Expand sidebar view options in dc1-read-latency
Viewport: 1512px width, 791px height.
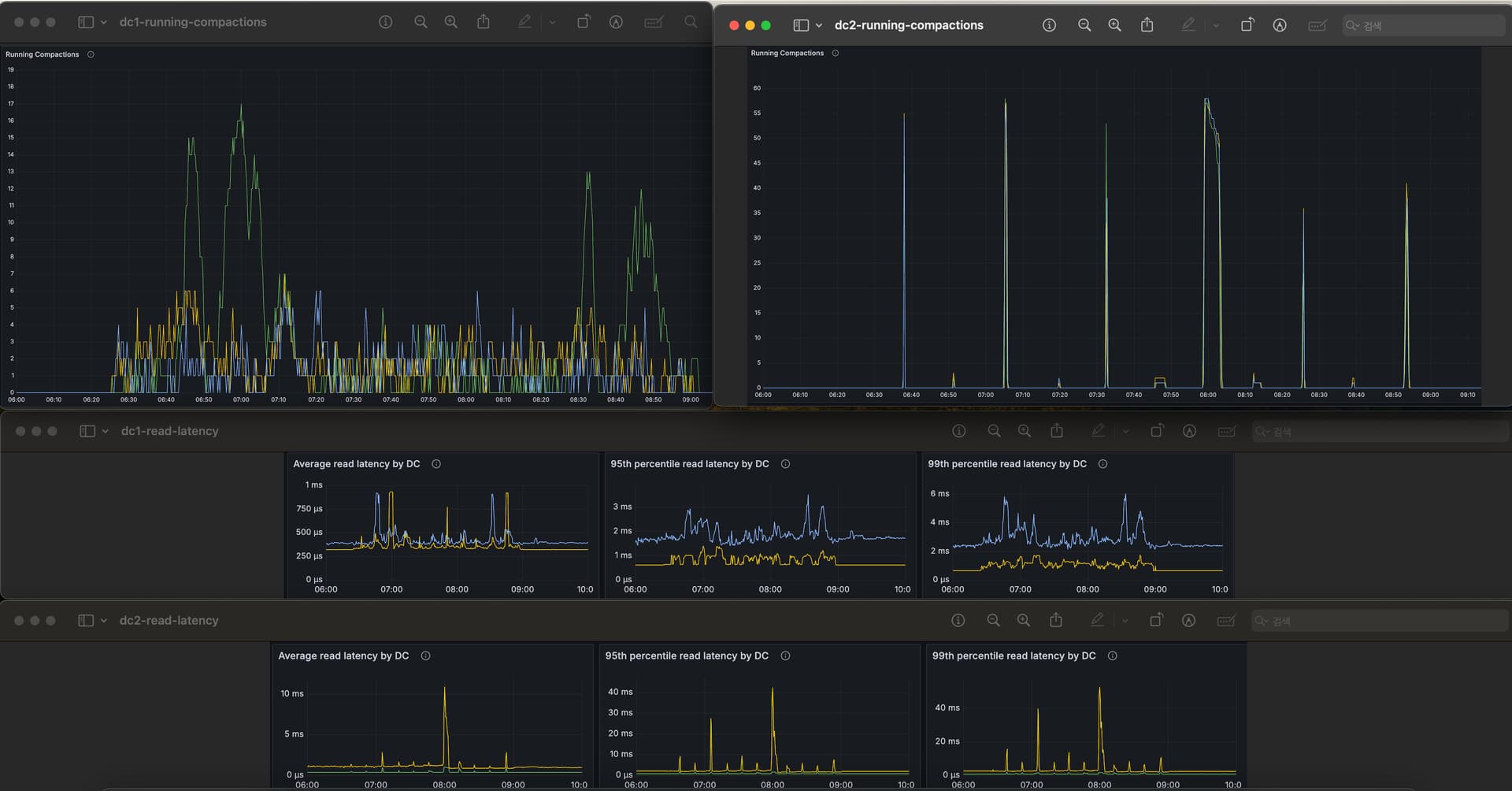[x=105, y=431]
